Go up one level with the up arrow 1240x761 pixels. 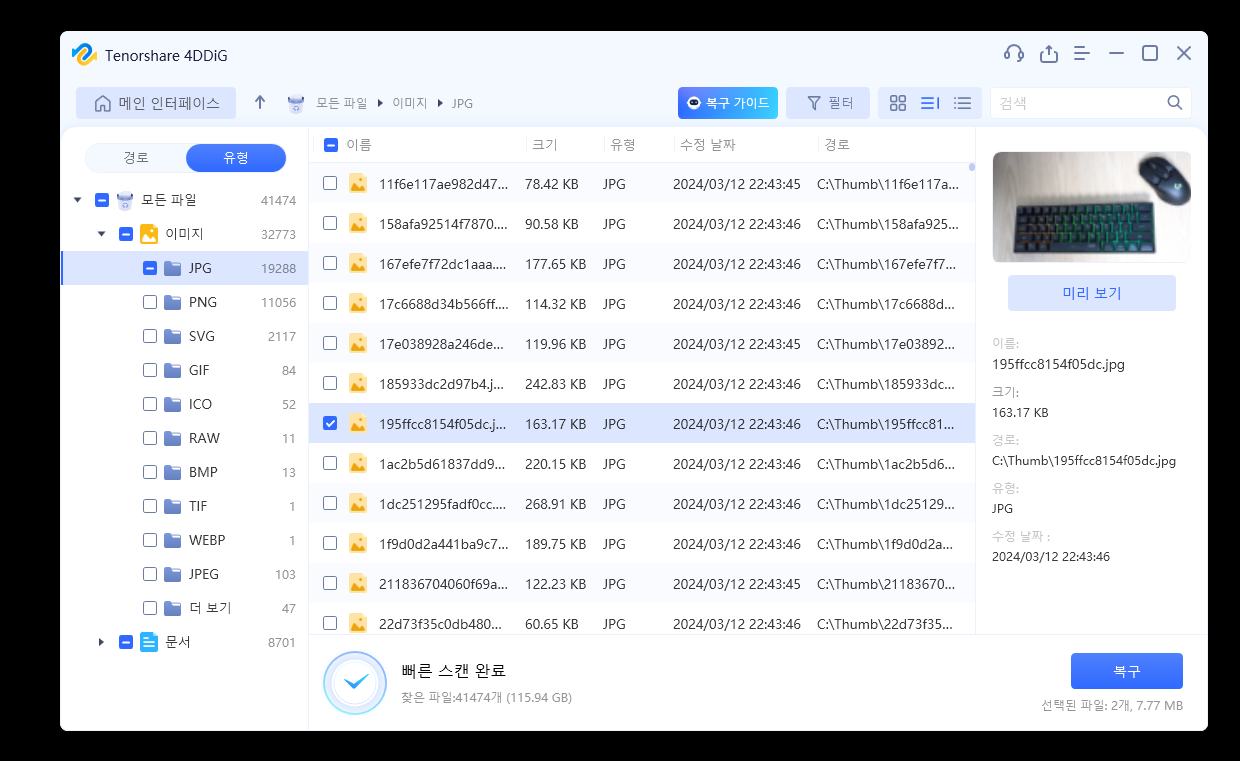point(260,102)
